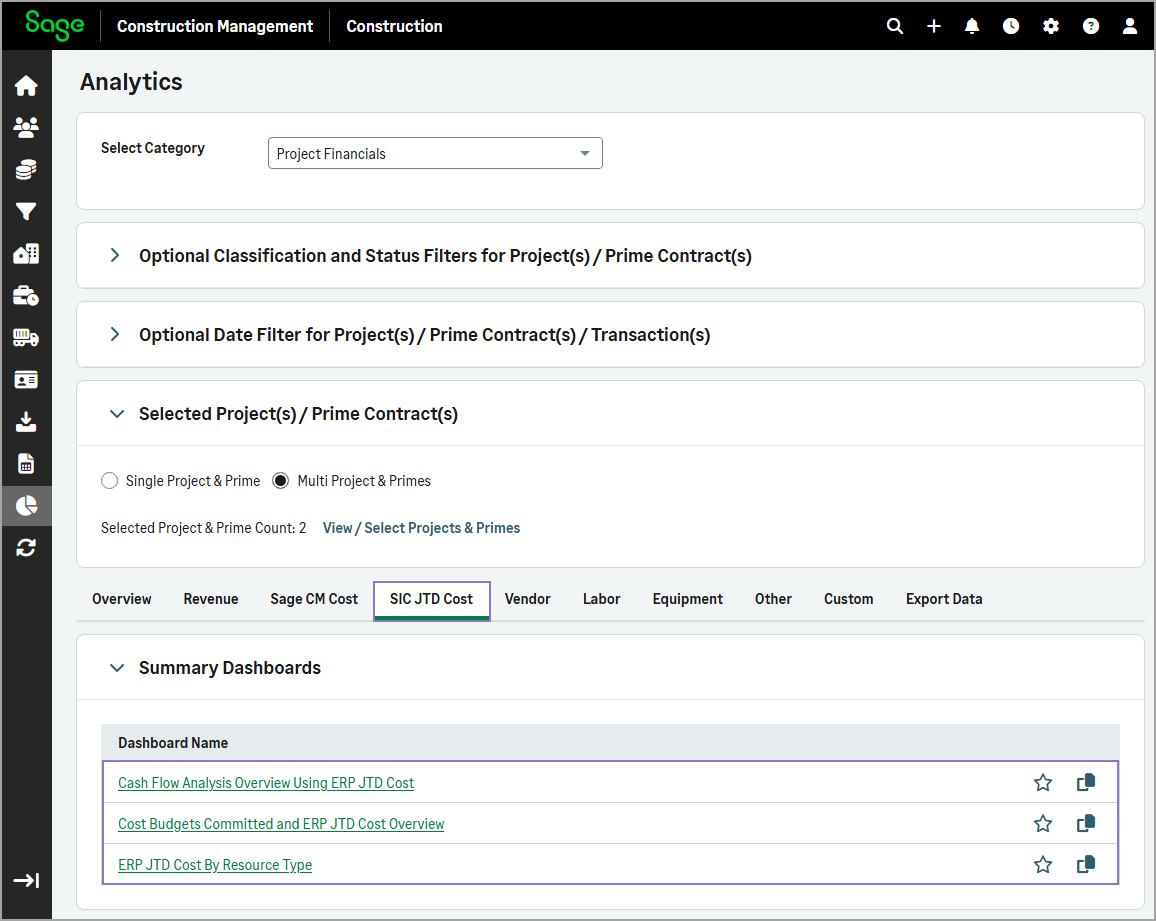The image size is (1156, 921).
Task: Open the notifications bell icon
Action: pyautogui.click(x=972, y=26)
